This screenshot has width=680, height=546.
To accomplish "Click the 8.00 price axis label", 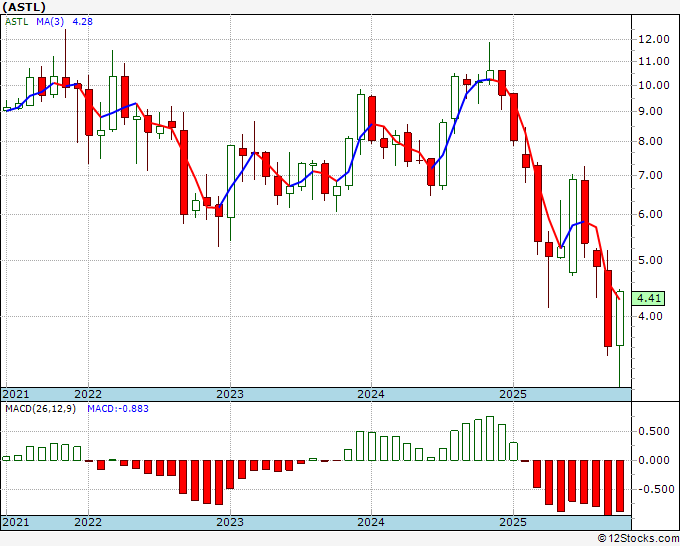I will tap(651, 141).
